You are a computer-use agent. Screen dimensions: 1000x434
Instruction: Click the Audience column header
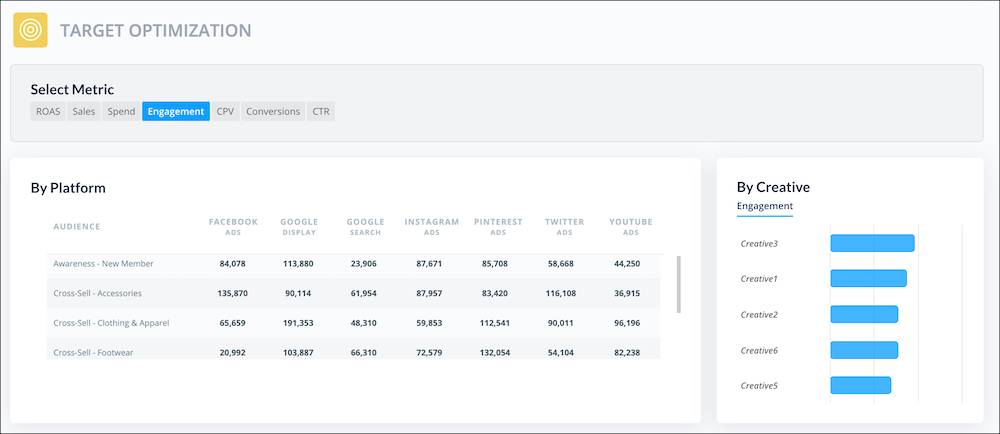point(77,226)
